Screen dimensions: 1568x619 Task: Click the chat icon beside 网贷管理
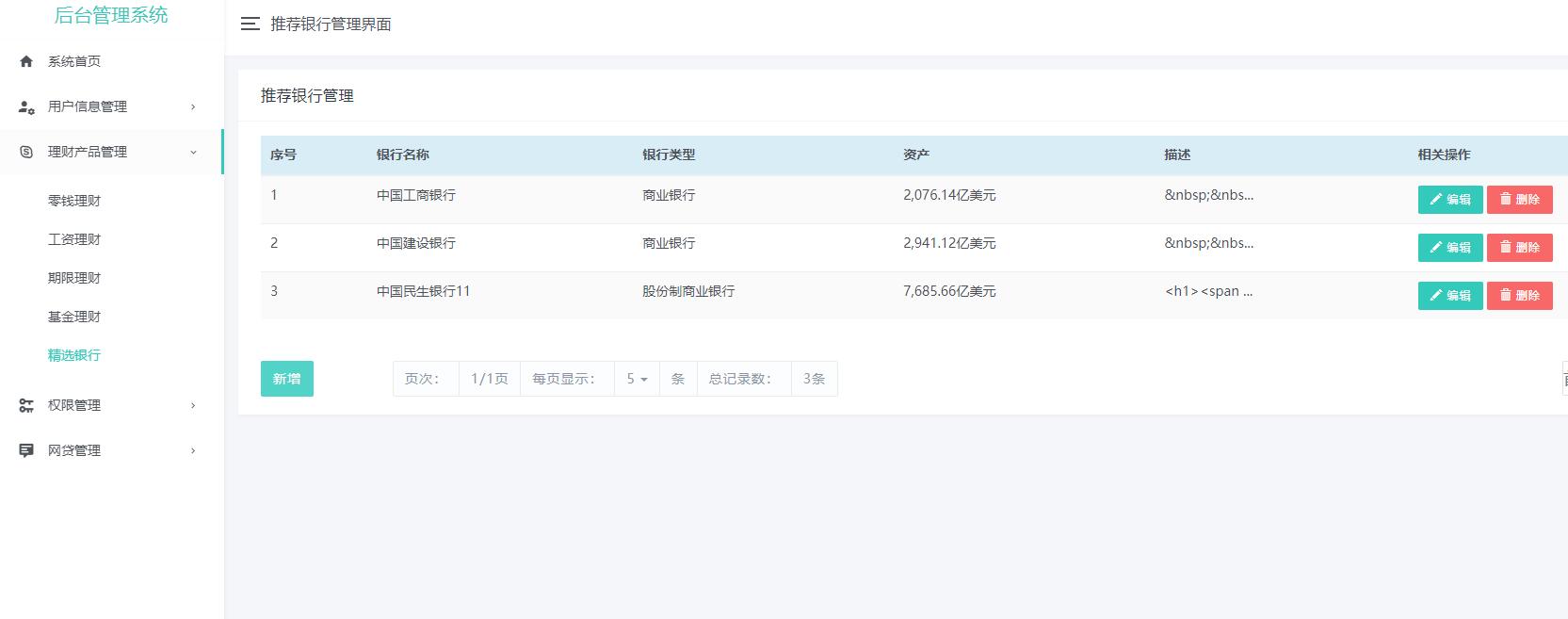tap(26, 450)
